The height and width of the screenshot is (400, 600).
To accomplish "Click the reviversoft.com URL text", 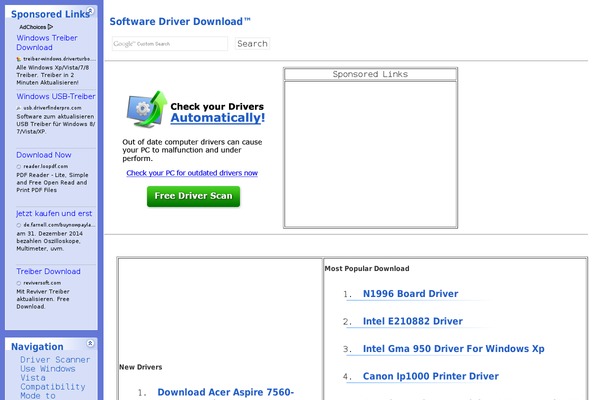I will [42, 283].
